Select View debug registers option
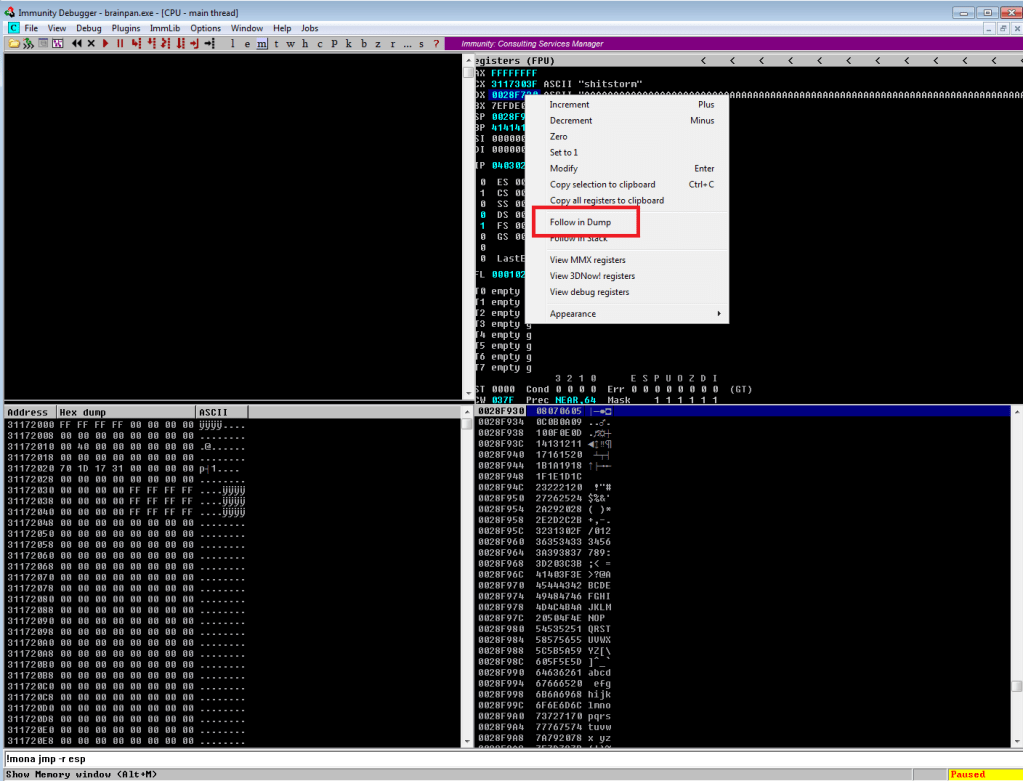Image resolution: width=1023 pixels, height=781 pixels. (x=589, y=292)
